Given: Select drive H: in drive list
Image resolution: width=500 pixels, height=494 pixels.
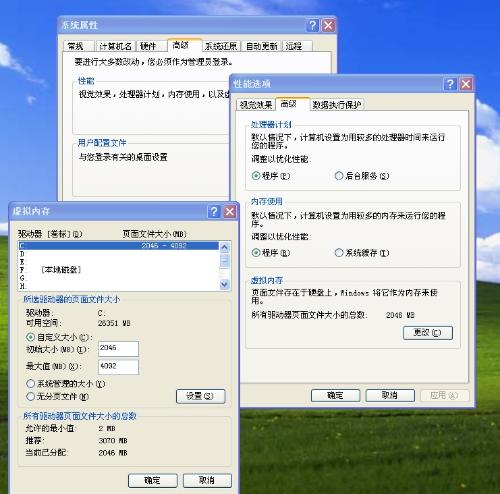Looking at the screenshot, I should [119, 286].
